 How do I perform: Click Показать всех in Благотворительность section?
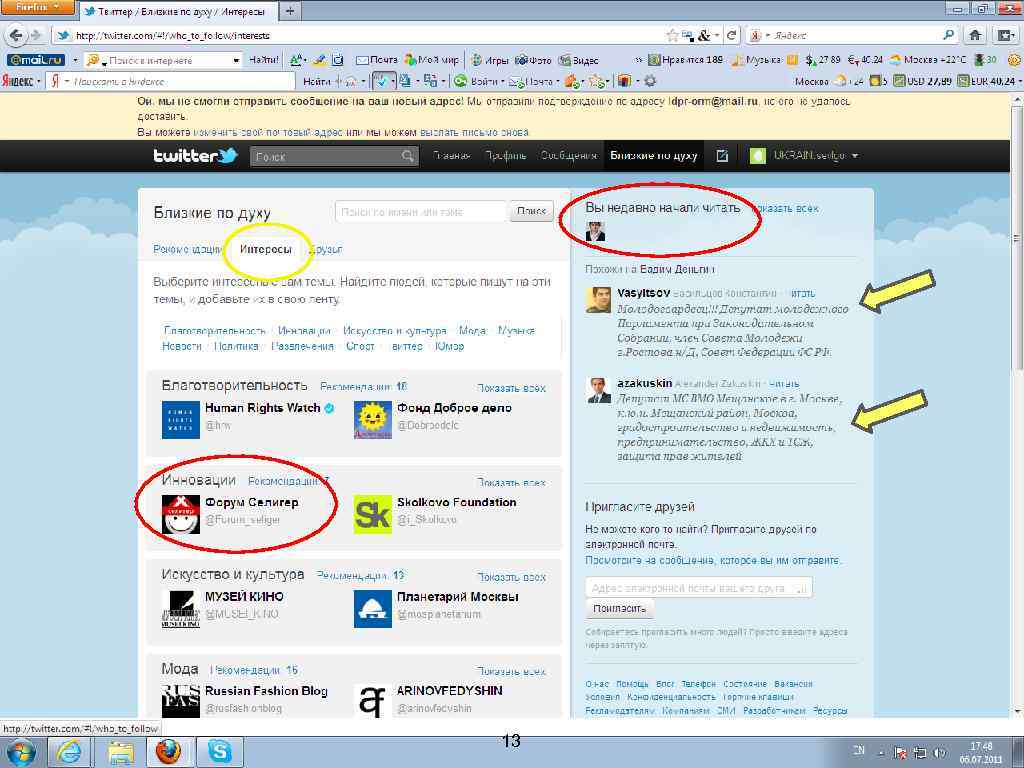pos(511,388)
